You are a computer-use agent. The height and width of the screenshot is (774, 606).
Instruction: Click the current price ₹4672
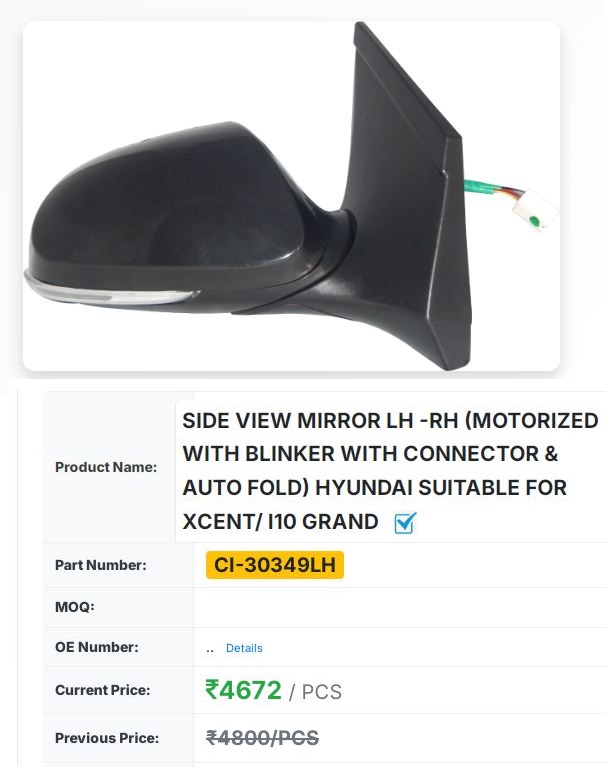pyautogui.click(x=243, y=690)
